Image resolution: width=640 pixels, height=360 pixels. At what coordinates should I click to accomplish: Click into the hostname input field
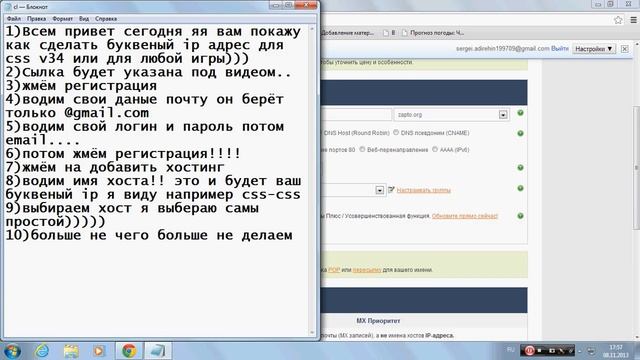(356, 115)
